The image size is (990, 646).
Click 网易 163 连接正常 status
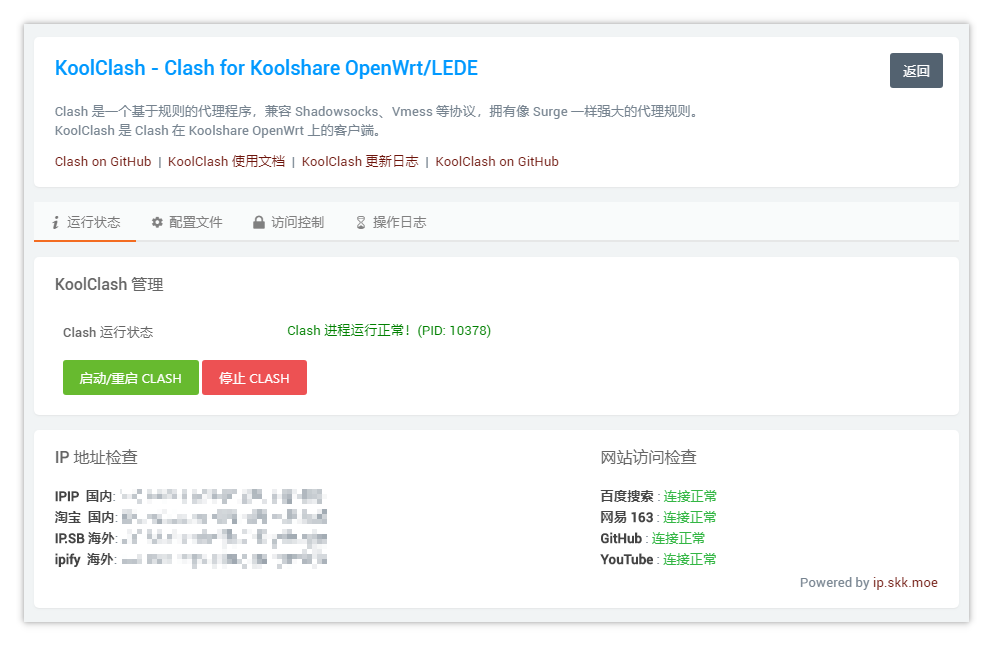(689, 518)
